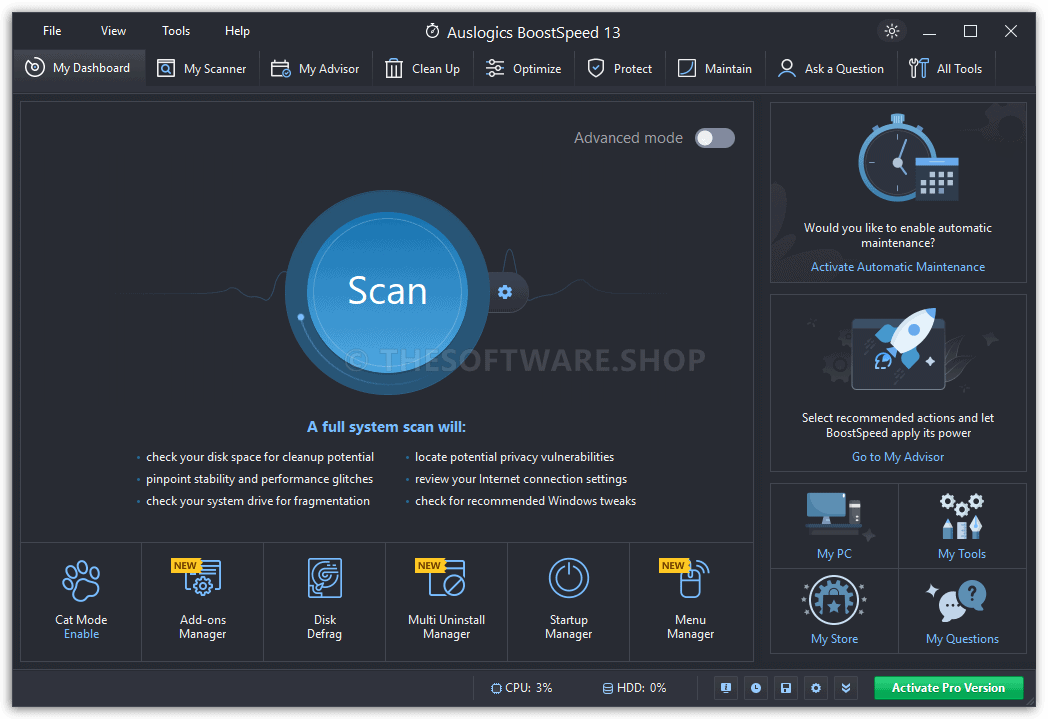This screenshot has width=1048, height=719.
Task: Expand the double-chevron status bar button
Action: click(x=845, y=688)
